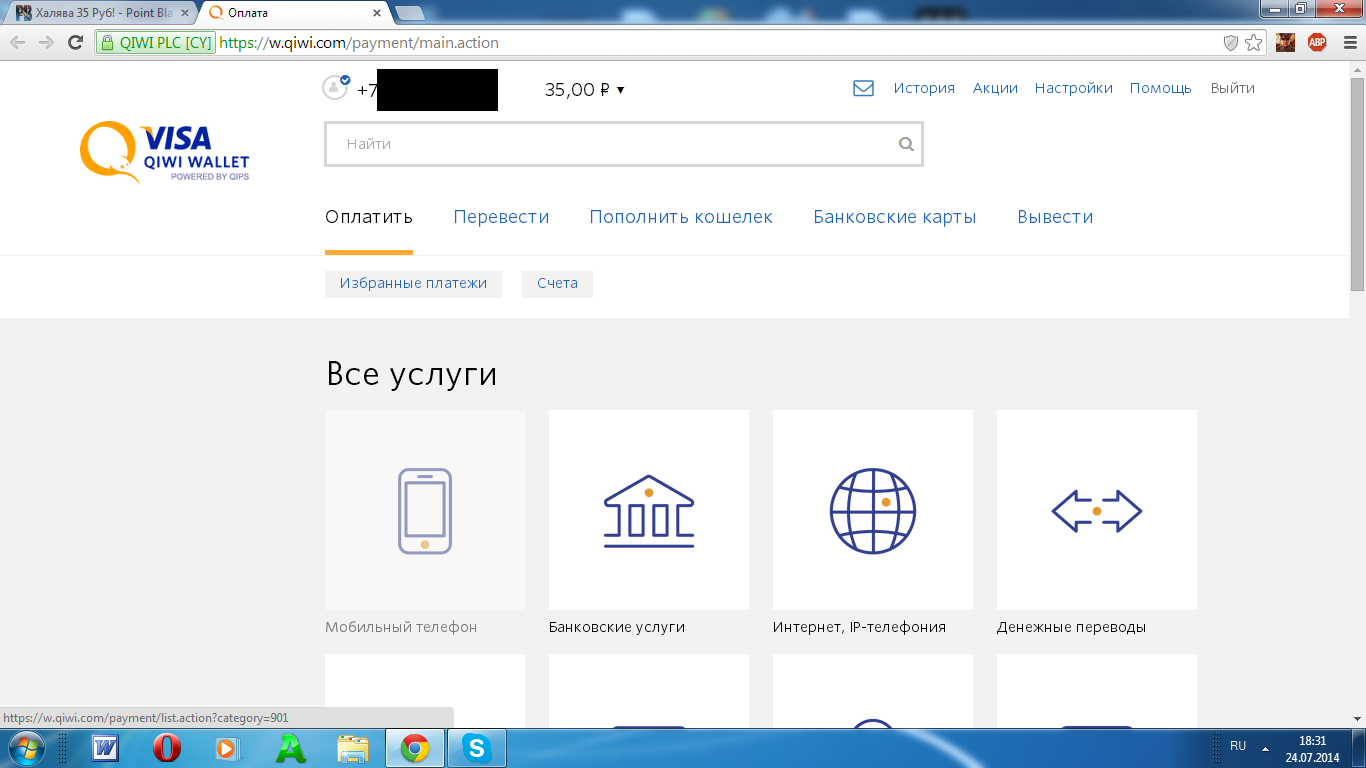Click the Выйти logout link
The height and width of the screenshot is (768, 1366).
coord(1232,88)
